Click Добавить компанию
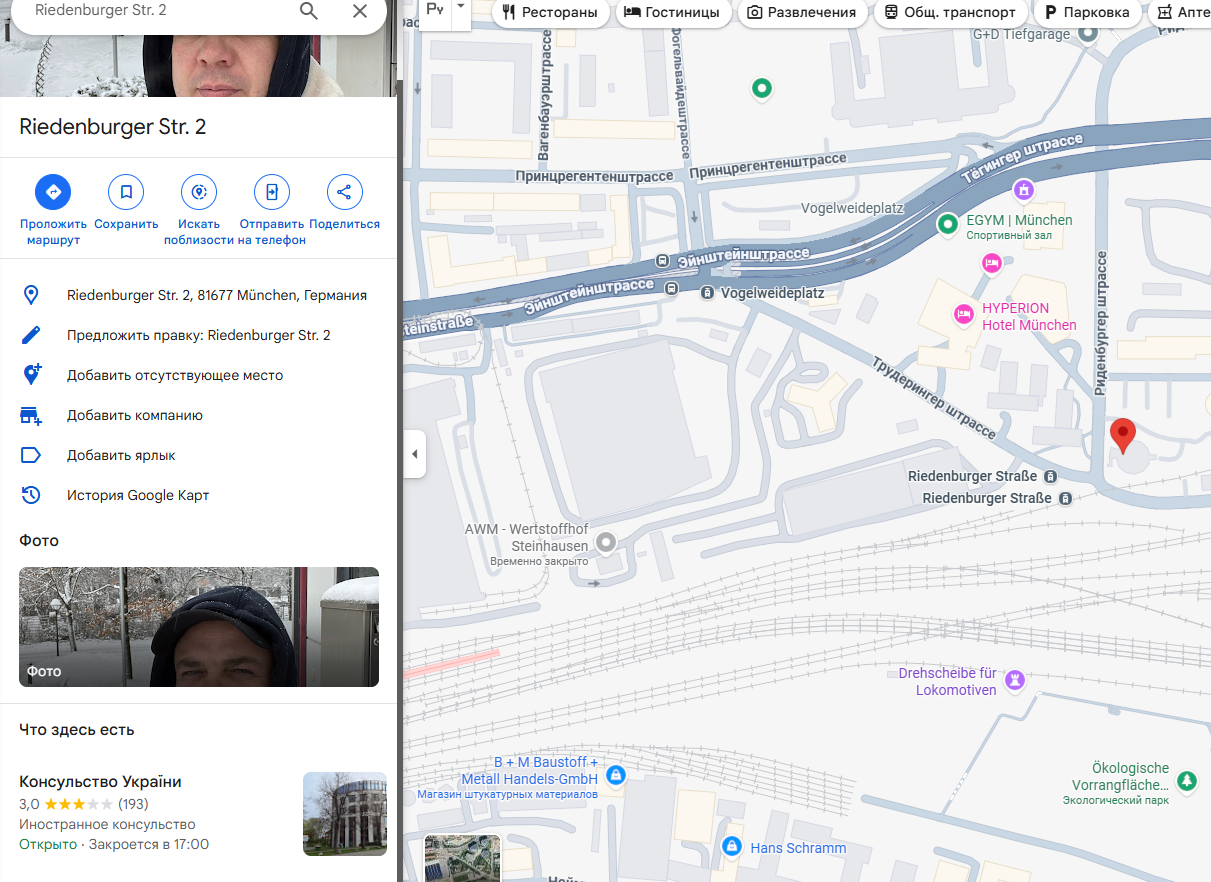This screenshot has height=882, width=1211. click(x=198, y=415)
